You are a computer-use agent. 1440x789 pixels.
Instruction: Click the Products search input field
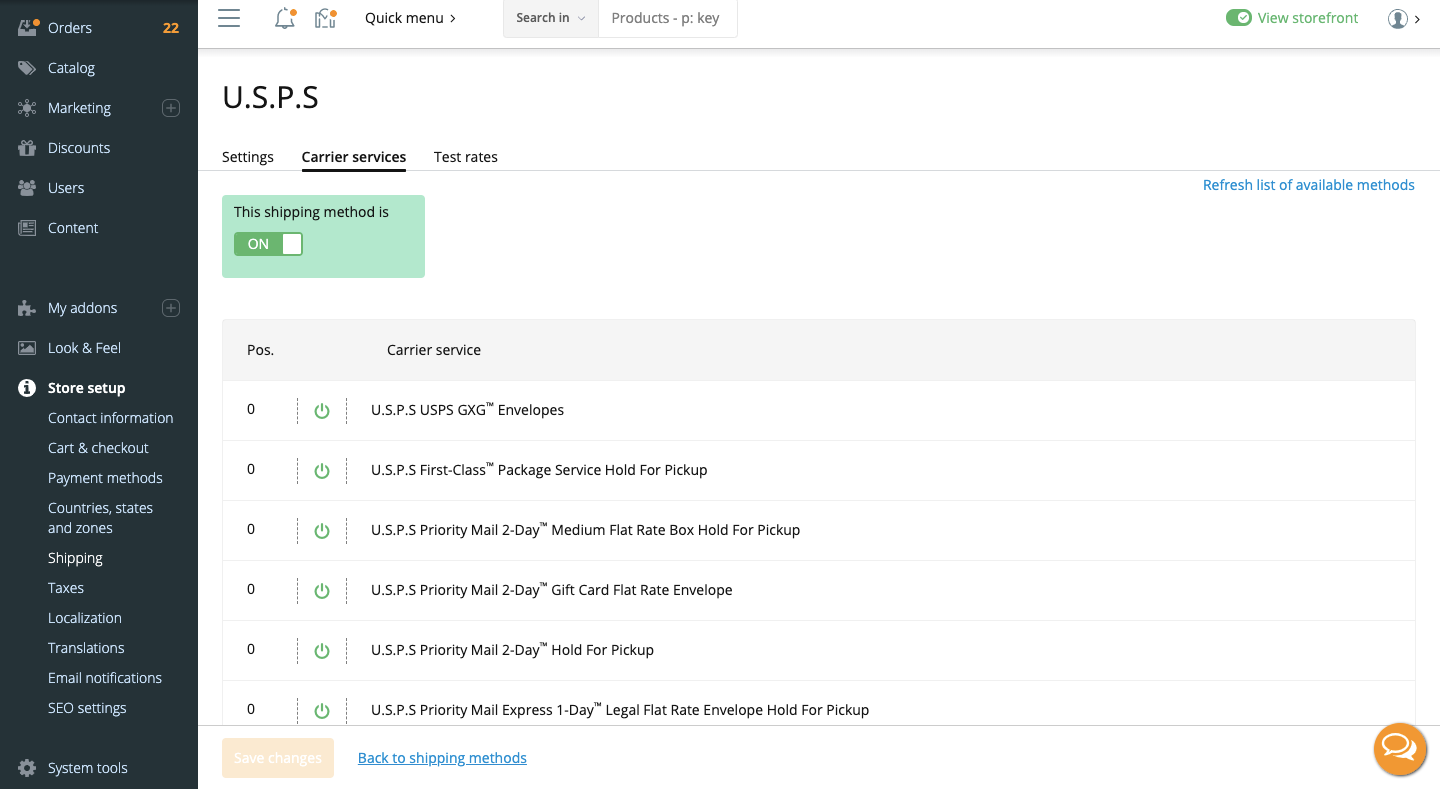tap(666, 18)
